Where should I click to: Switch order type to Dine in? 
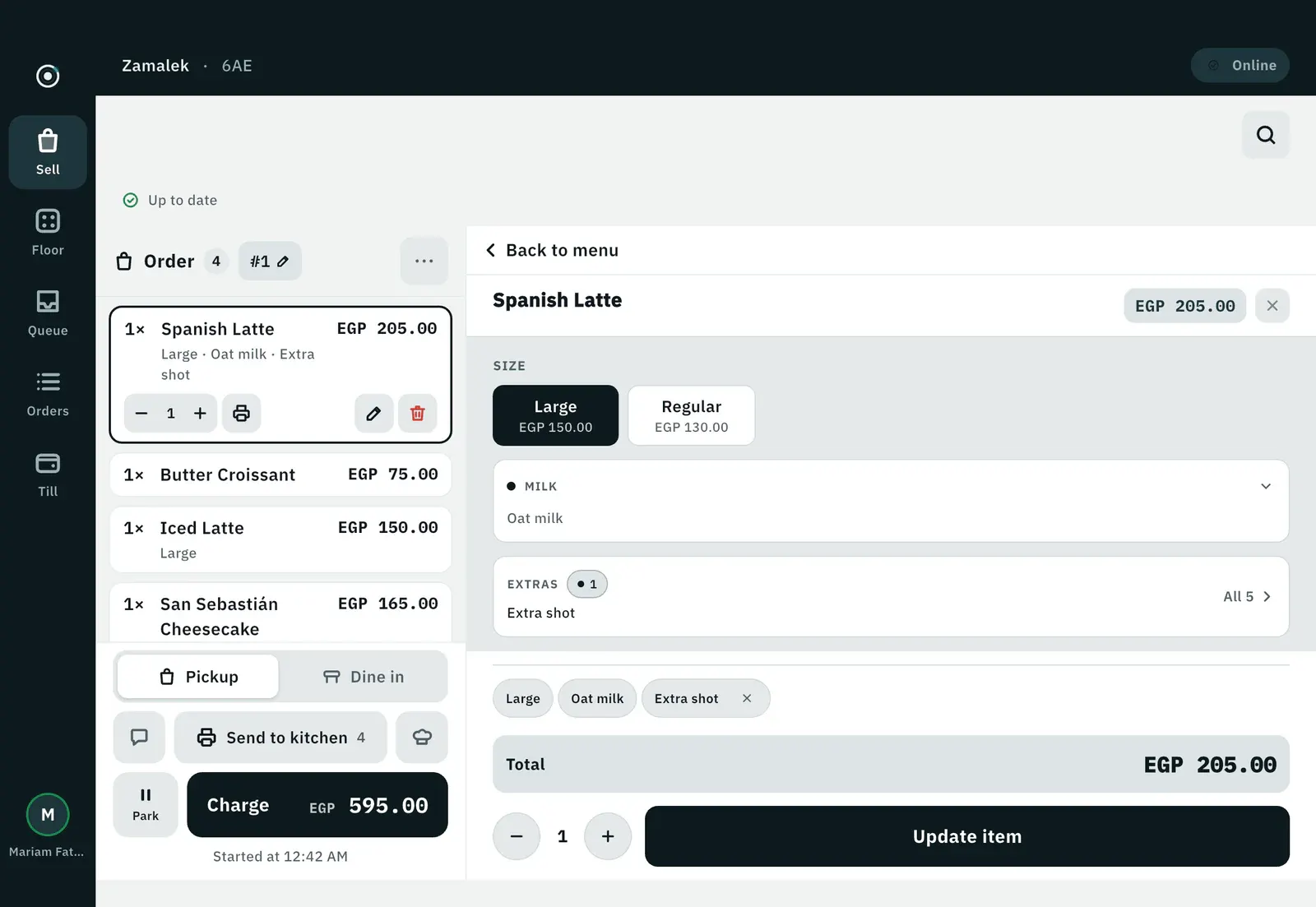coord(363,677)
